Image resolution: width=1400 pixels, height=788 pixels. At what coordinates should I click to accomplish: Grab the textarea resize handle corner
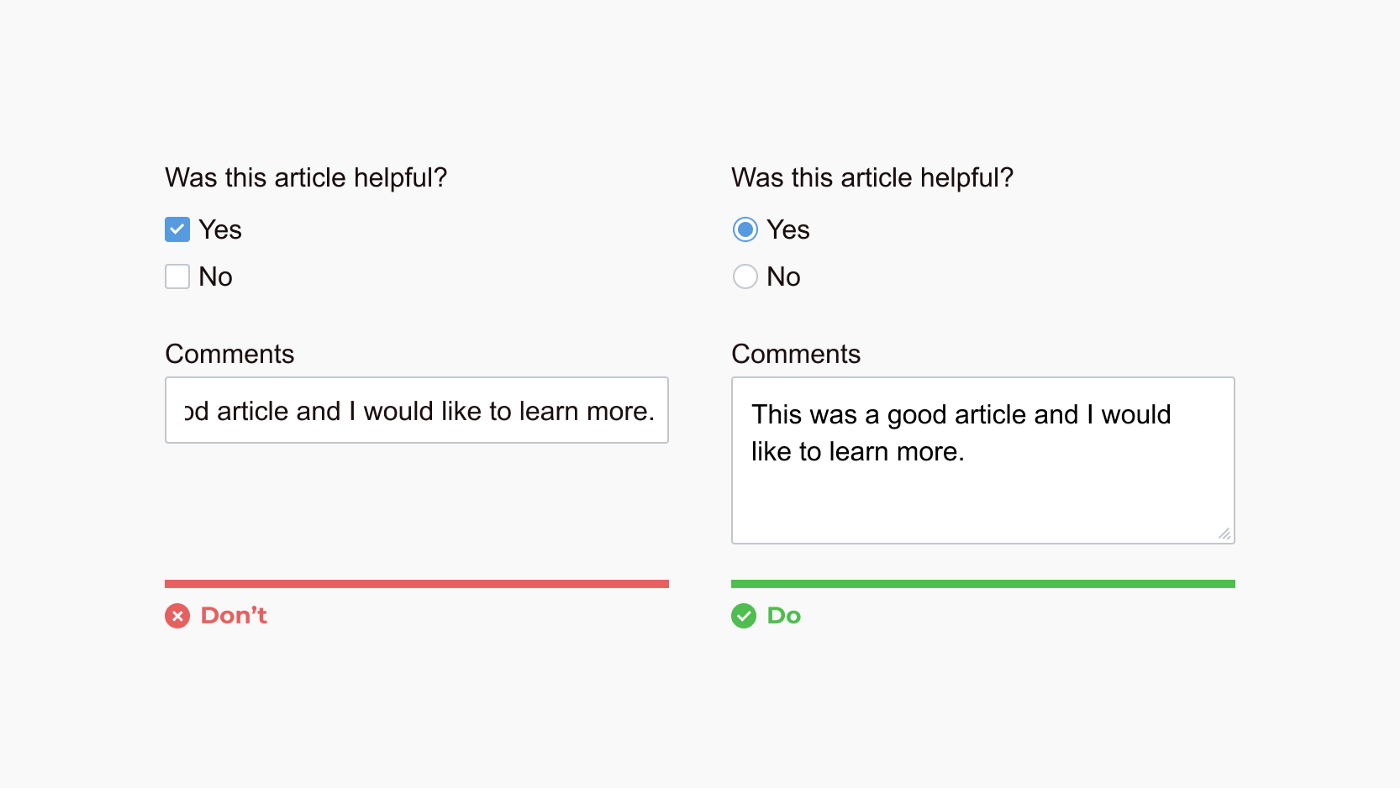click(1225, 534)
